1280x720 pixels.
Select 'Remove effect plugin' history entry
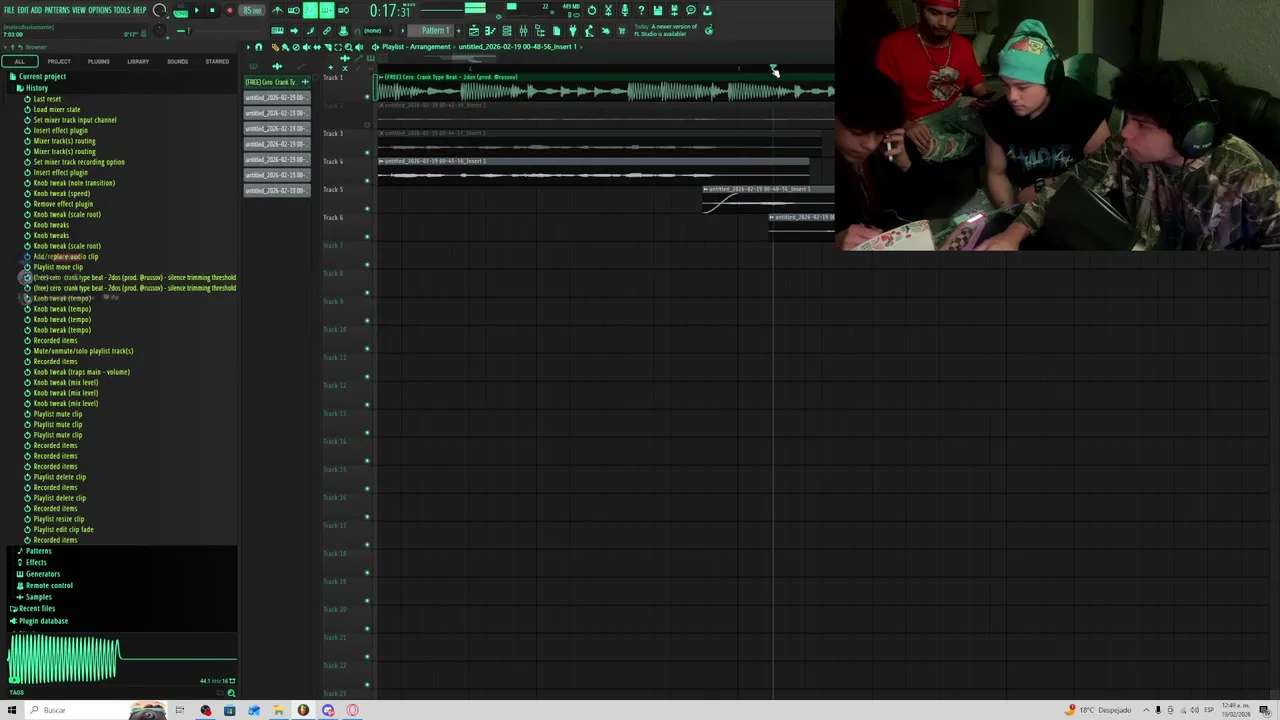[63, 204]
